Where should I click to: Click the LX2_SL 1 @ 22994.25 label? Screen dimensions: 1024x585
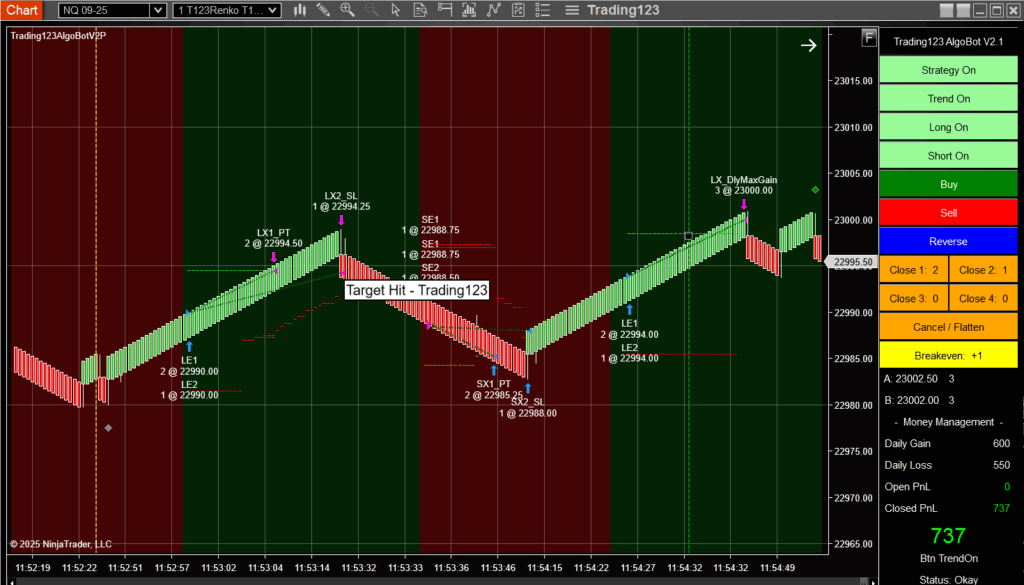(x=341, y=201)
